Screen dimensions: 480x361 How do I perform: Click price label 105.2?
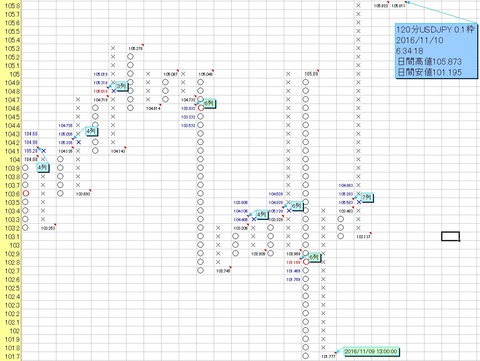pyautogui.click(x=12, y=57)
